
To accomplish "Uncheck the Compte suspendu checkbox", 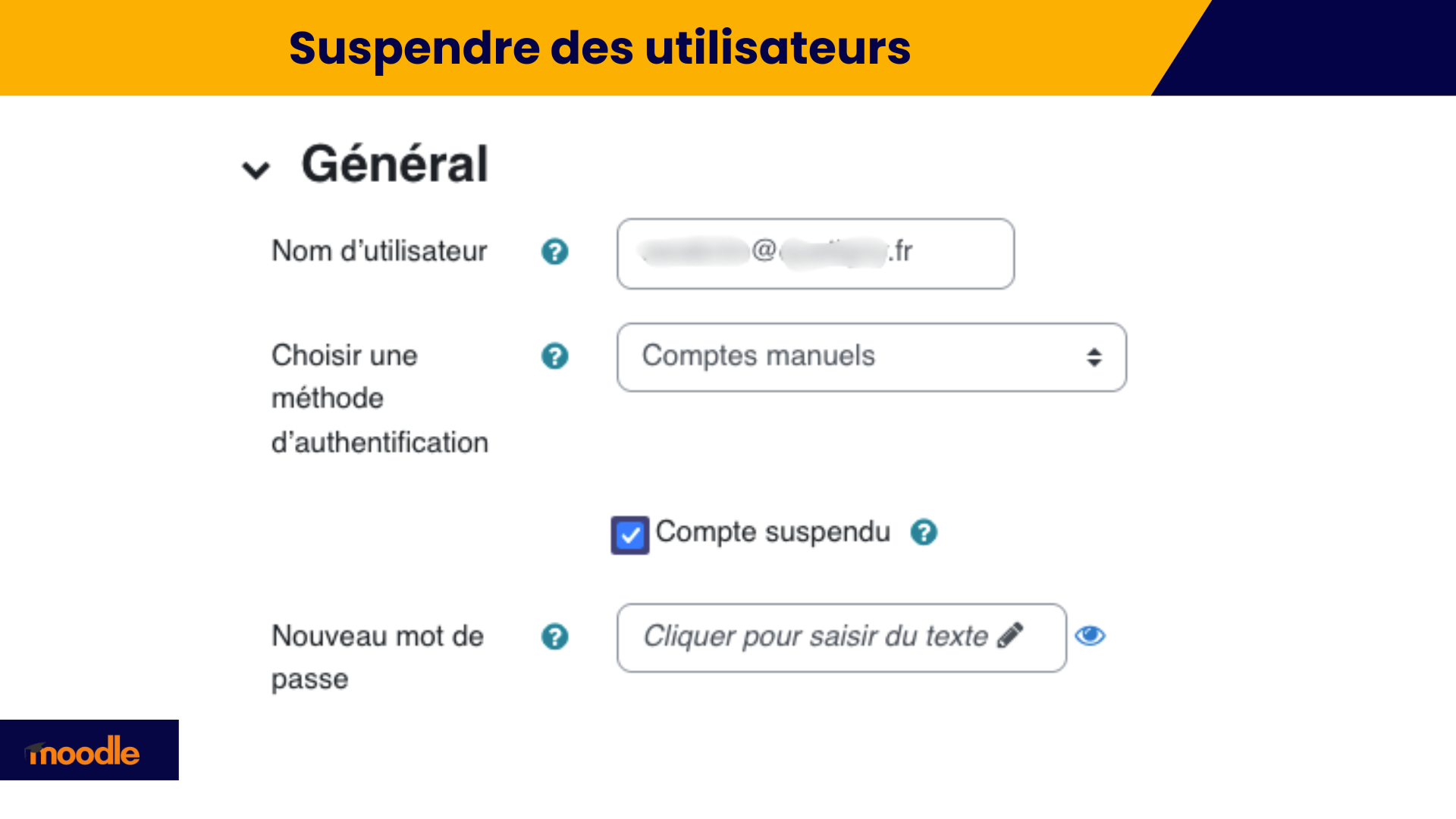I will (x=629, y=535).
